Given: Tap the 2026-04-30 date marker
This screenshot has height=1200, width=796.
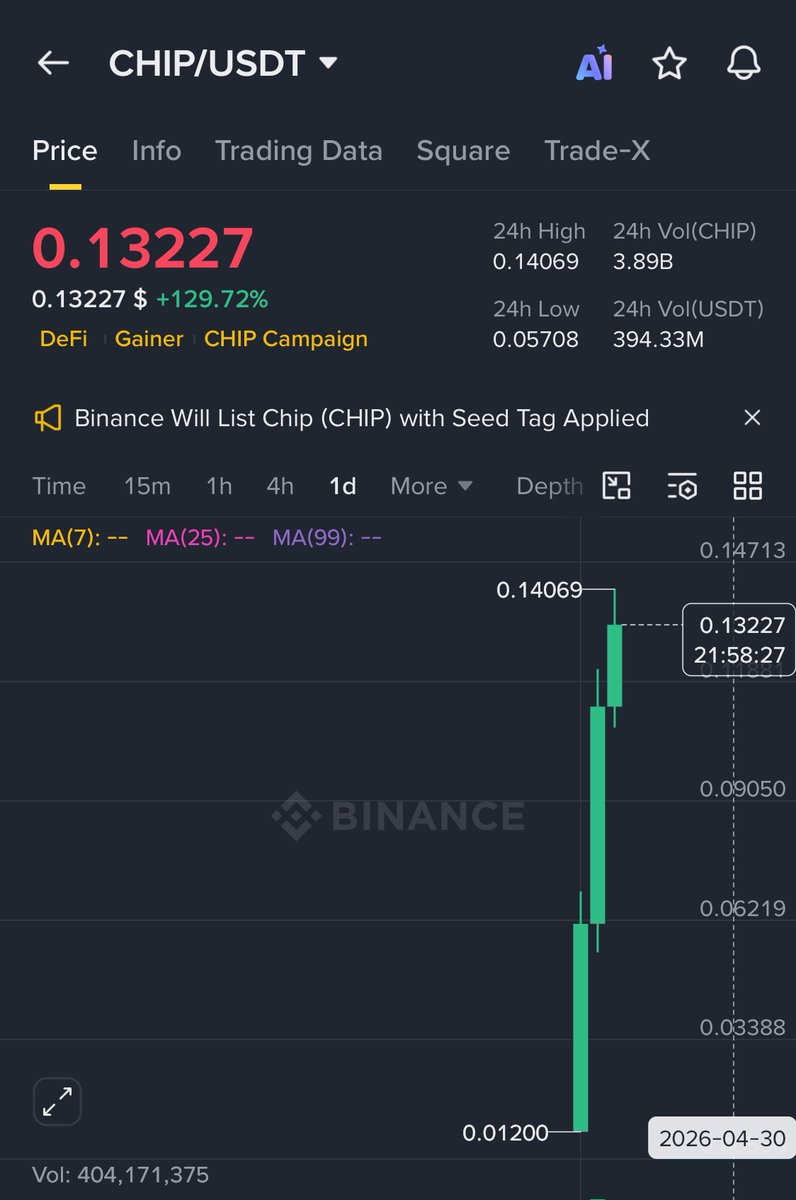Looking at the screenshot, I should [722, 1138].
